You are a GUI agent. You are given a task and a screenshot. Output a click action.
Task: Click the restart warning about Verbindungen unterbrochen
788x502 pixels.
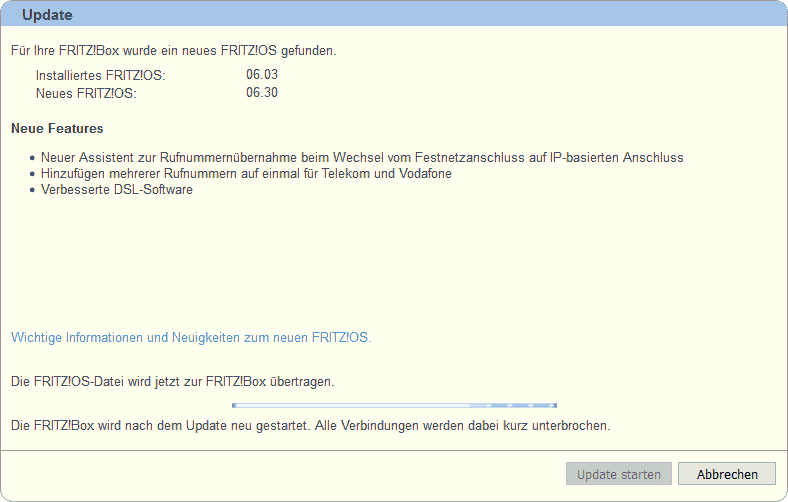[x=311, y=425]
